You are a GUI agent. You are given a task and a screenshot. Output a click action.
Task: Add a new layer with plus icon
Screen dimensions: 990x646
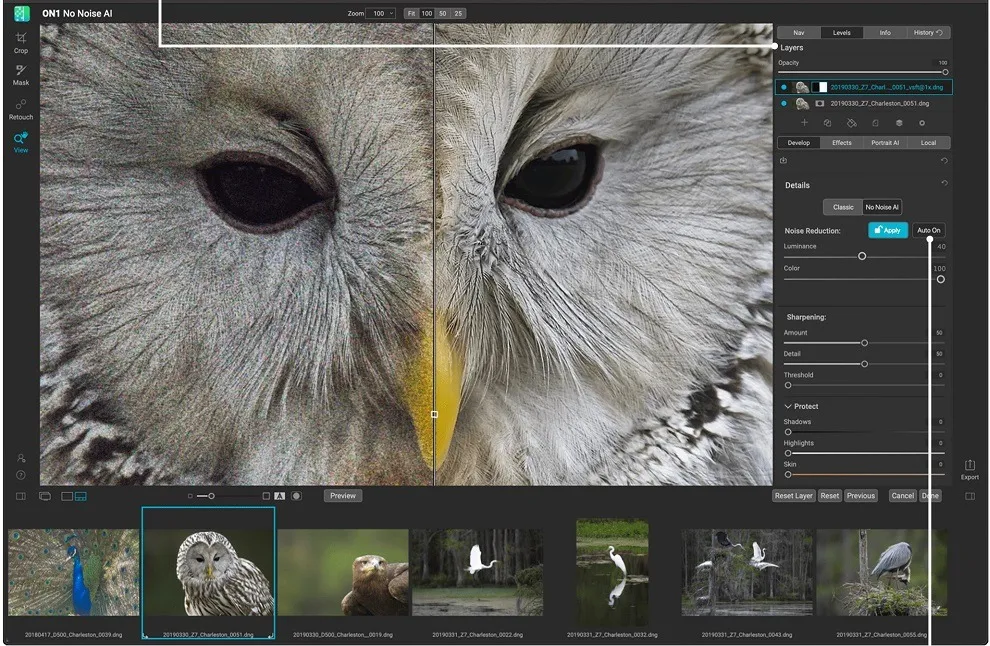[x=804, y=123]
